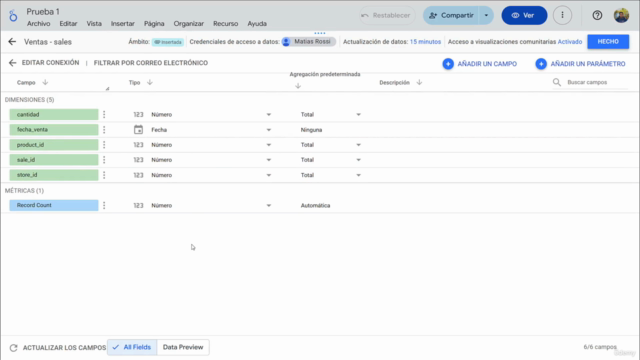Image resolution: width=640 pixels, height=360 pixels.
Task: Click the plus icon of Añadir un campo
Action: (x=448, y=64)
